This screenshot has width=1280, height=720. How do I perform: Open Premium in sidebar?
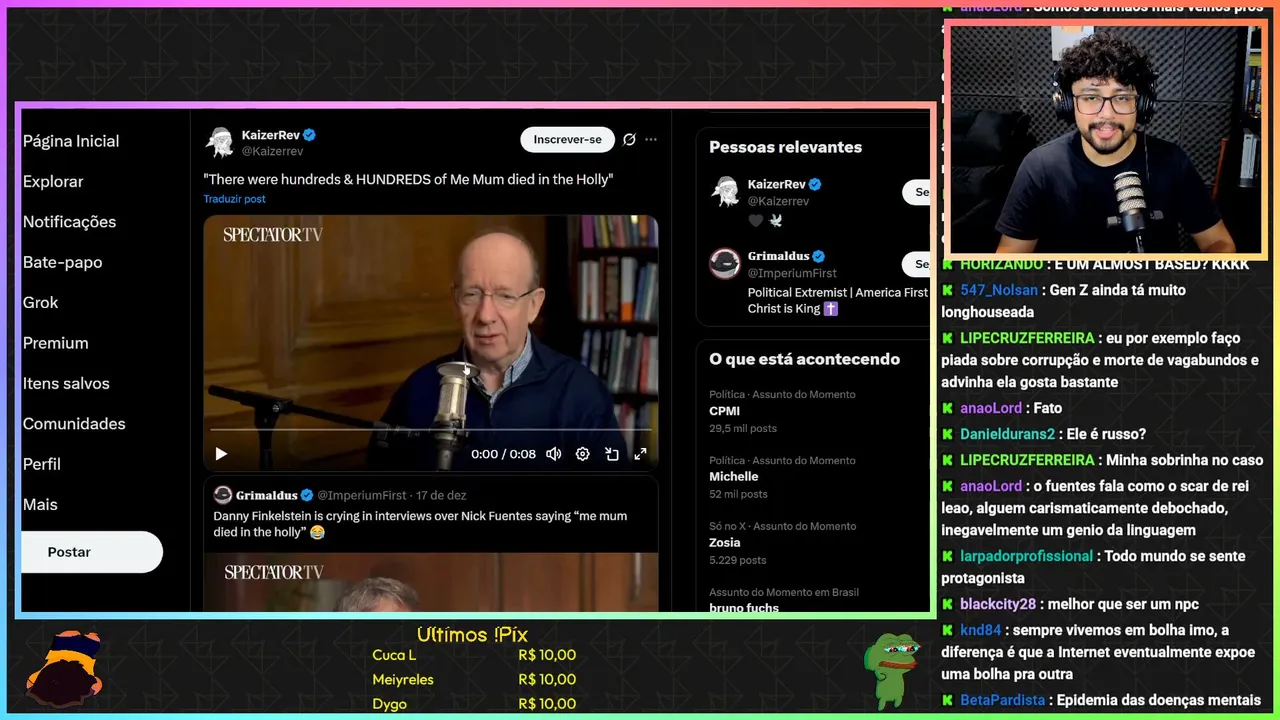[x=56, y=343]
